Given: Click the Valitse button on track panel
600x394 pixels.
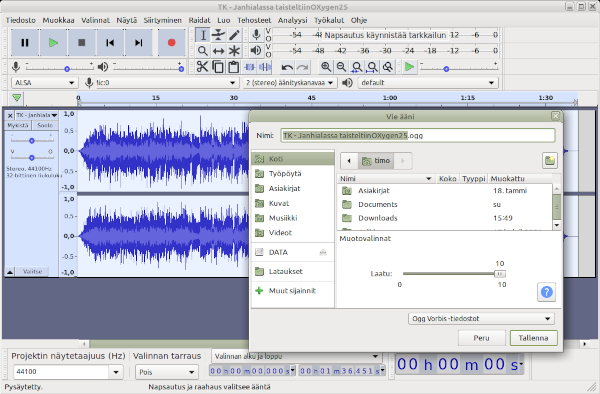Looking at the screenshot, I should coord(32,272).
